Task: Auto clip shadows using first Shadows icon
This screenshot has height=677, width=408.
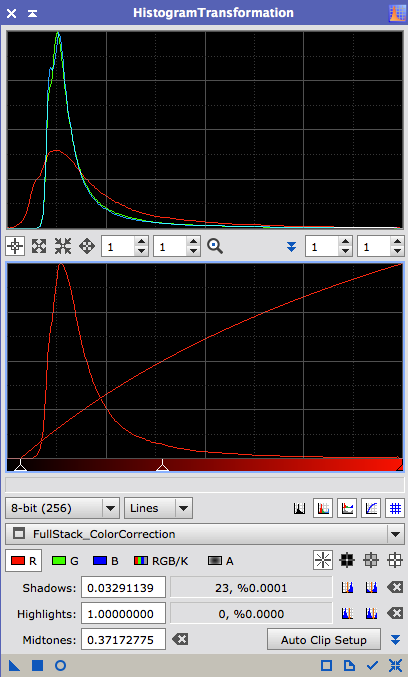Action: click(x=348, y=588)
